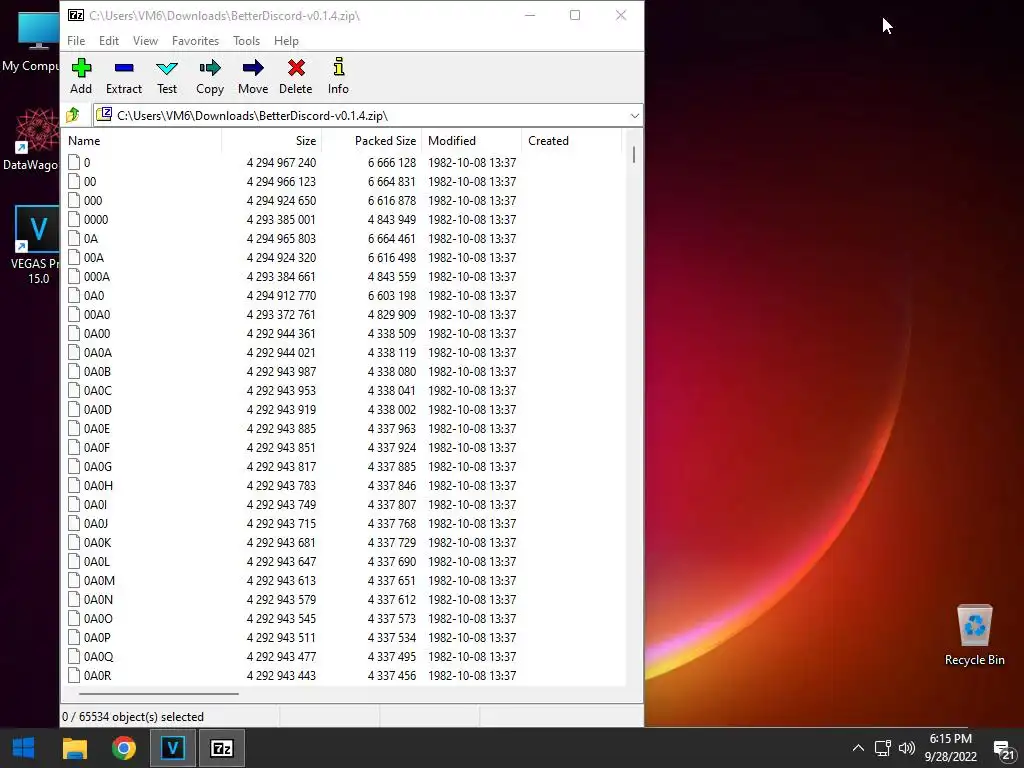Click packed size 4 337 651
Screen dimensions: 1024x768
pyautogui.click(x=391, y=580)
